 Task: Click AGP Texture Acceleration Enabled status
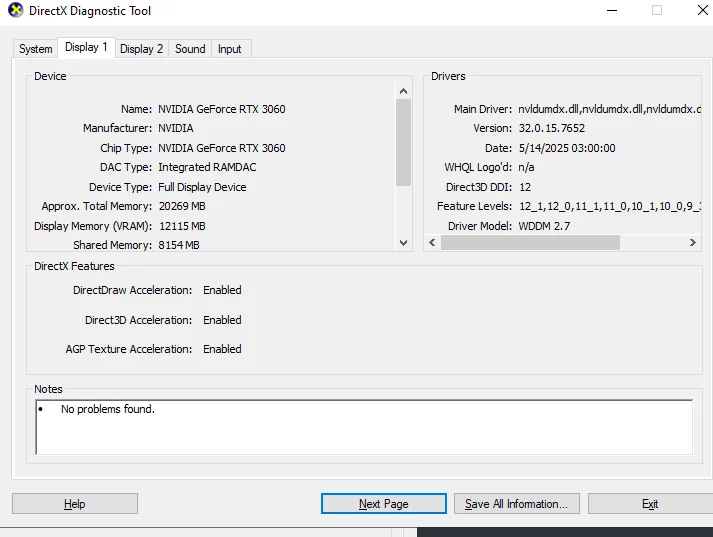click(x=222, y=349)
